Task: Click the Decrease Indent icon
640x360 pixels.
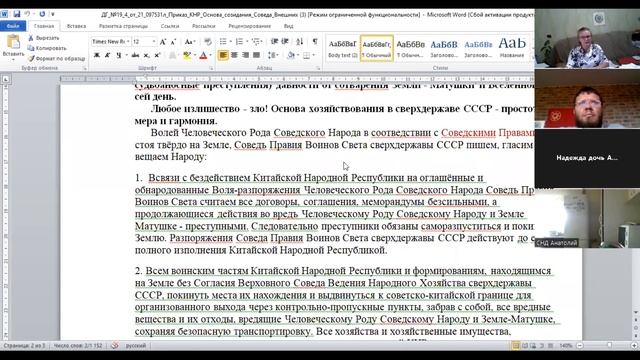Action: pos(275,42)
